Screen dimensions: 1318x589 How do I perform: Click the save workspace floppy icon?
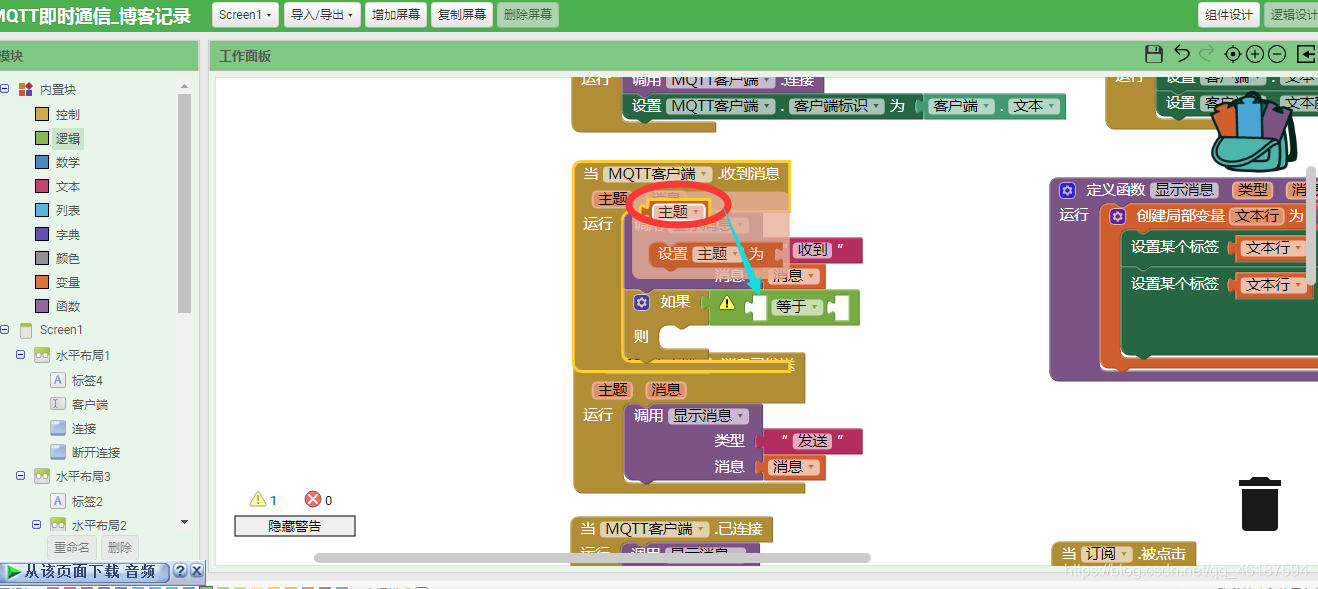pos(1153,54)
